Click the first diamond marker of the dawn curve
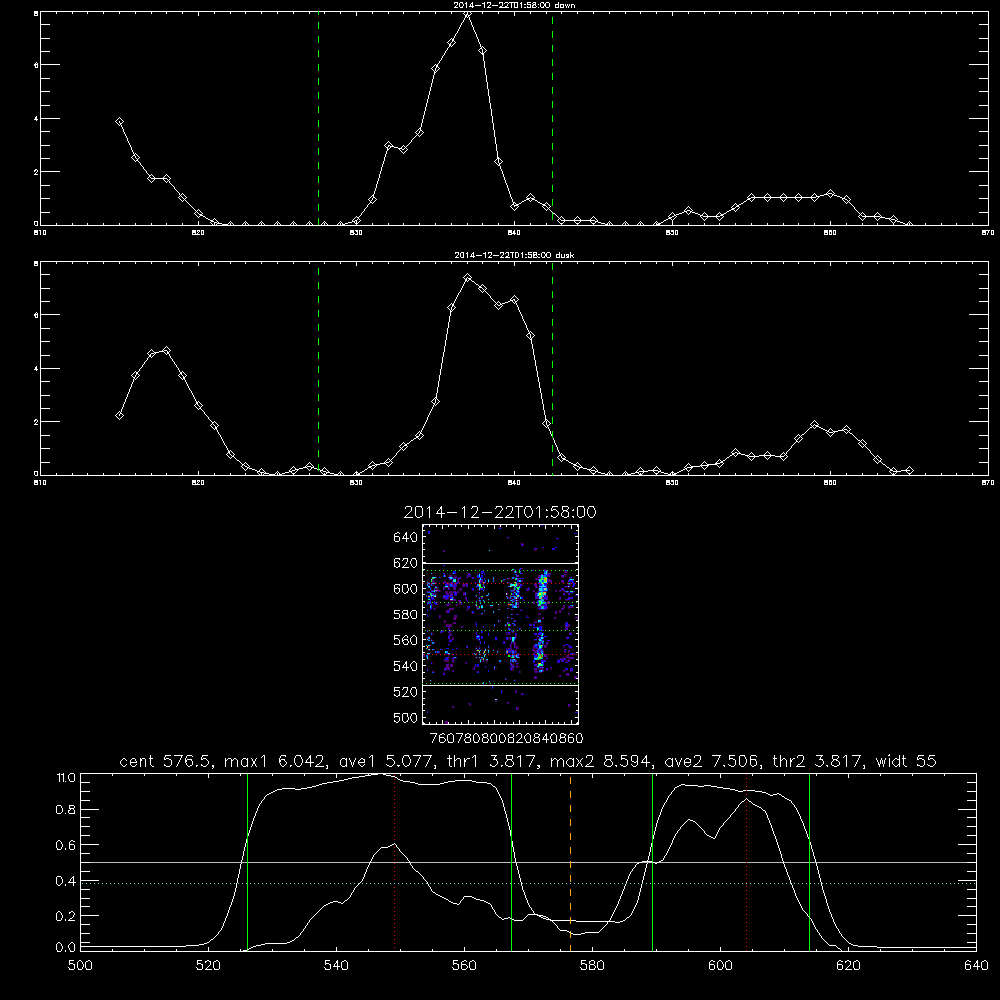Image resolution: width=1000 pixels, height=1000 pixels. (119, 122)
